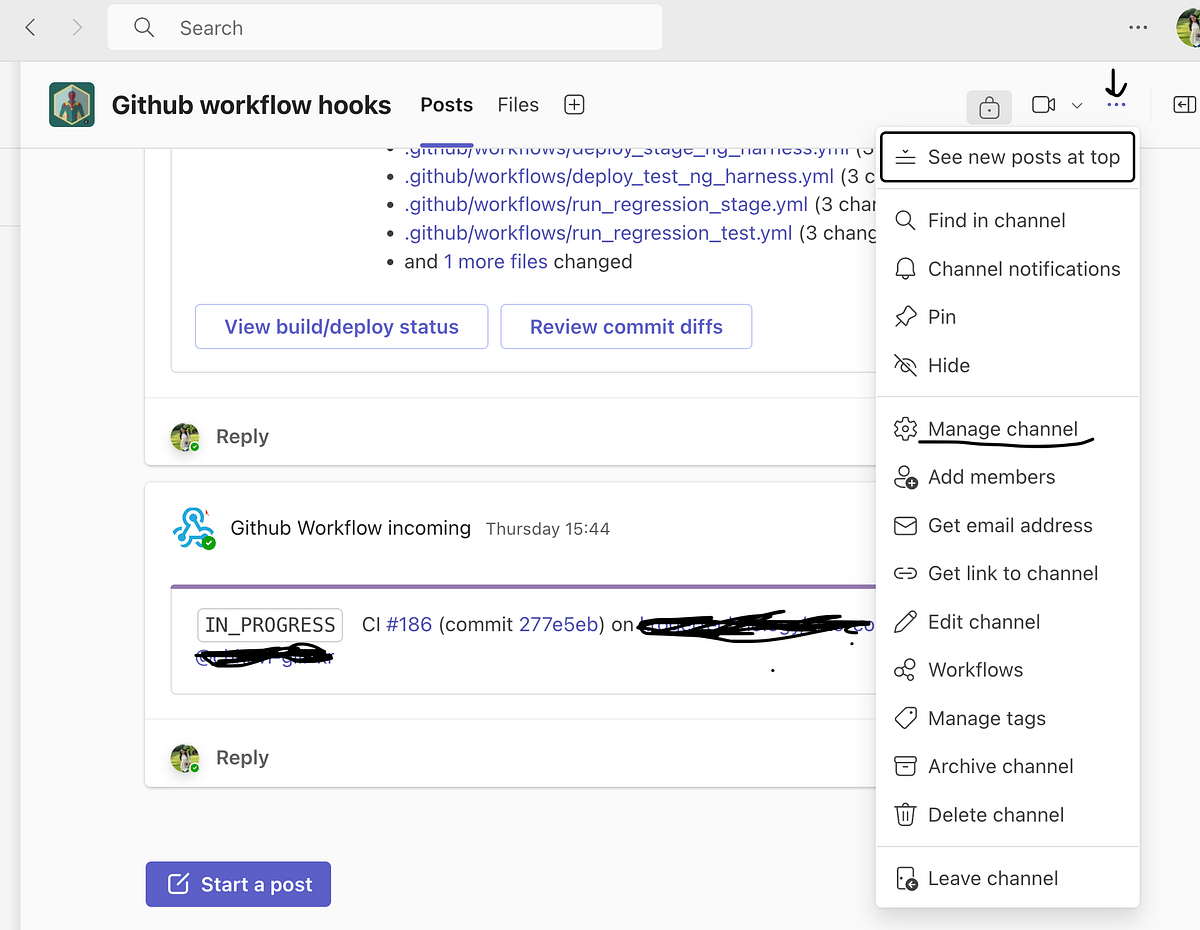This screenshot has width=1200, height=930.
Task: Click the Leave channel icon
Action: [x=905, y=878]
